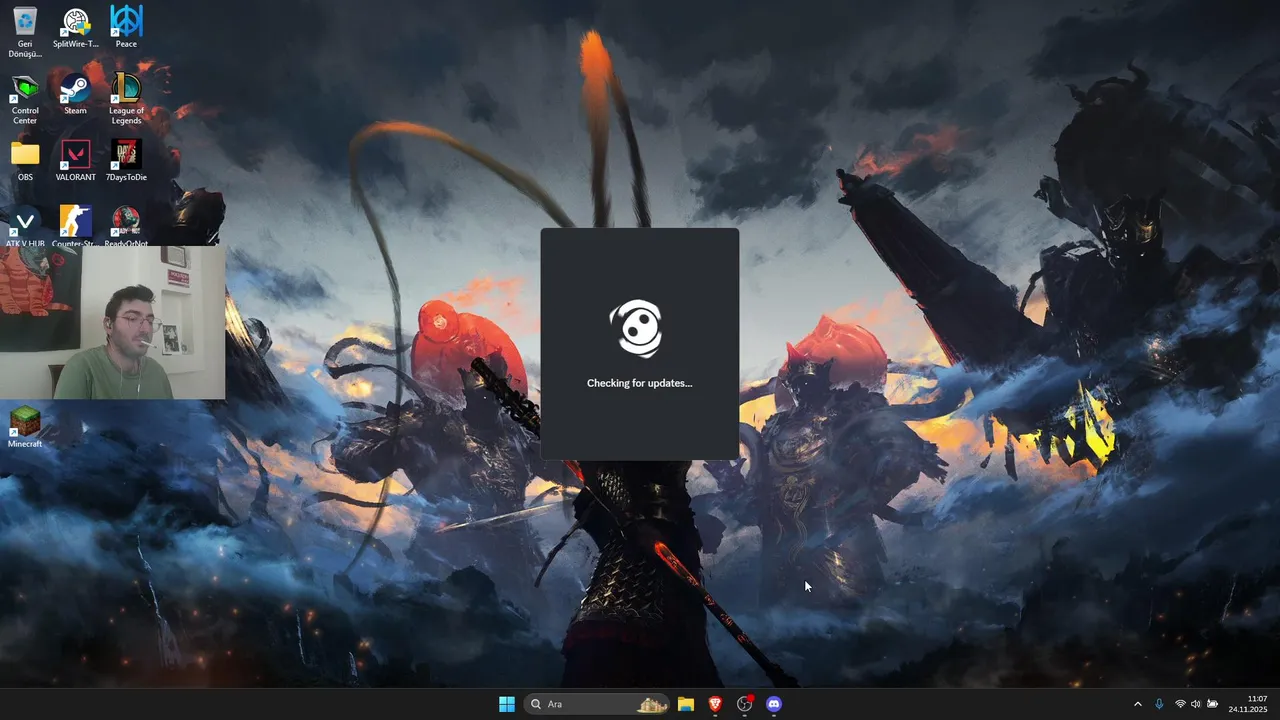Click the Ara taskbar search box
The width and height of the screenshot is (1280, 720).
coord(597,704)
